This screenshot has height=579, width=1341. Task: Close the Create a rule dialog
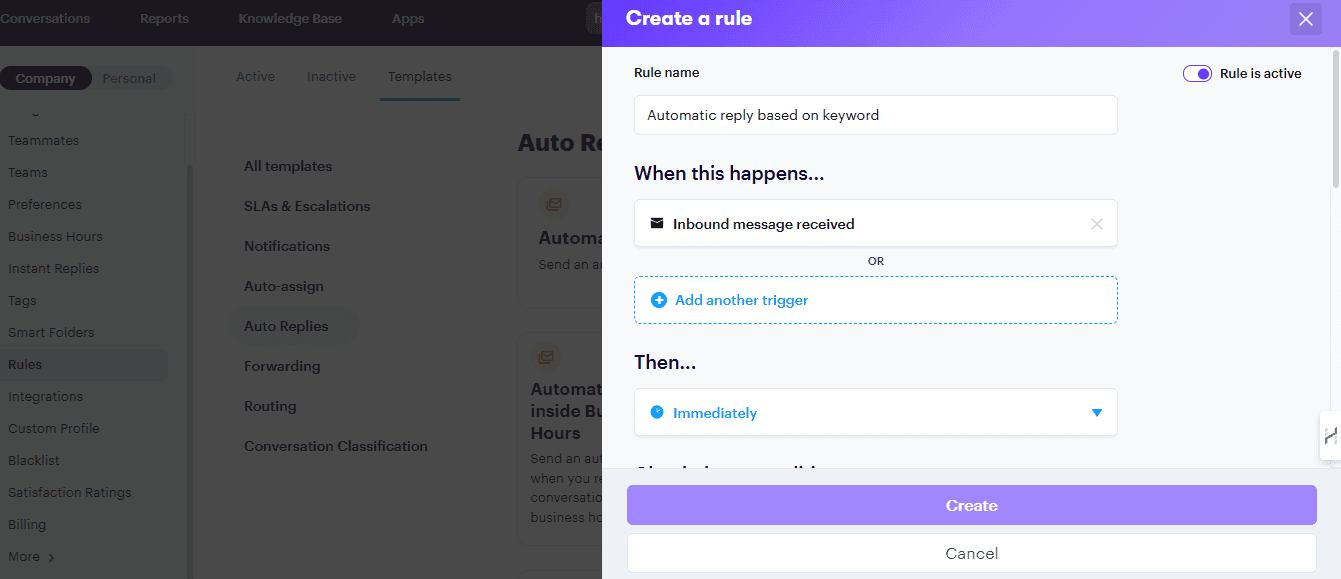[1306, 19]
